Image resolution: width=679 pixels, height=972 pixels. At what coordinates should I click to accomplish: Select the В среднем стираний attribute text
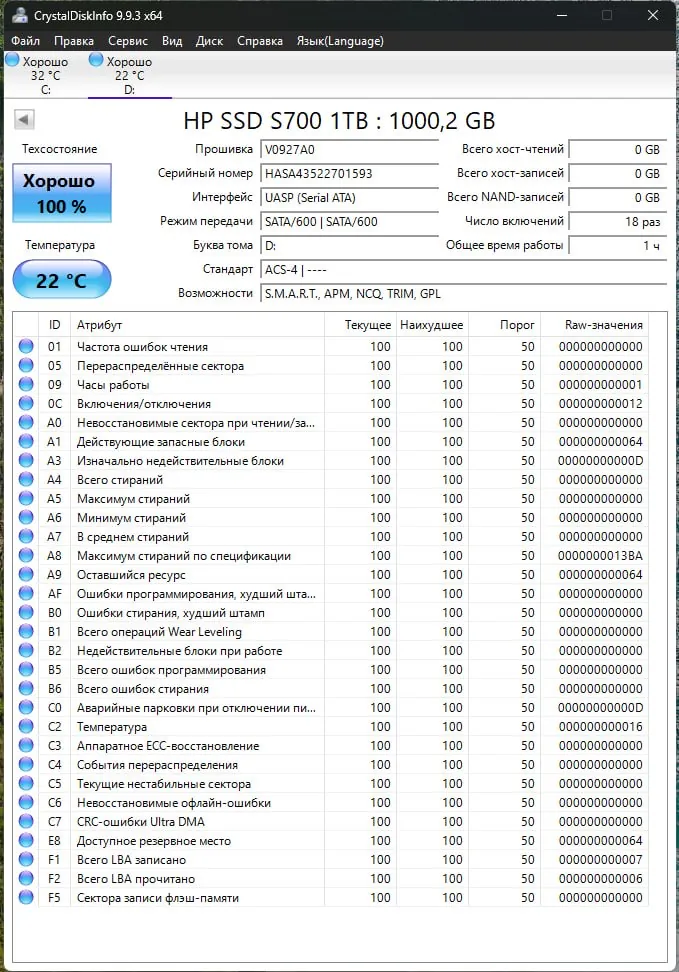[133, 537]
